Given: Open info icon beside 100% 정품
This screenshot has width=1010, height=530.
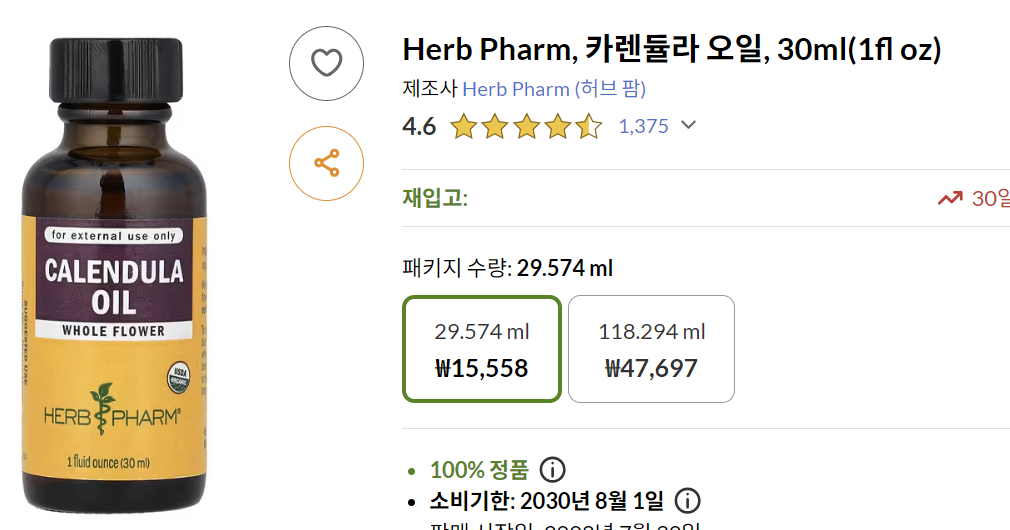Looking at the screenshot, I should point(552,469).
